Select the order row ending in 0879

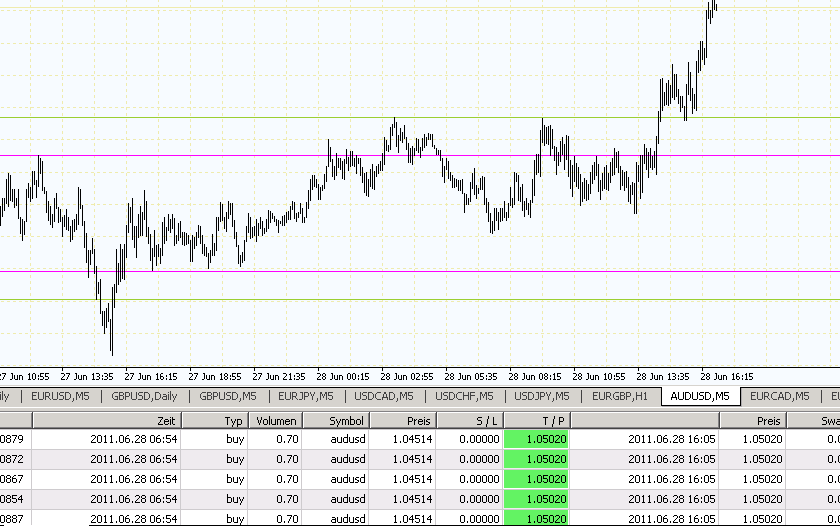tap(100, 440)
